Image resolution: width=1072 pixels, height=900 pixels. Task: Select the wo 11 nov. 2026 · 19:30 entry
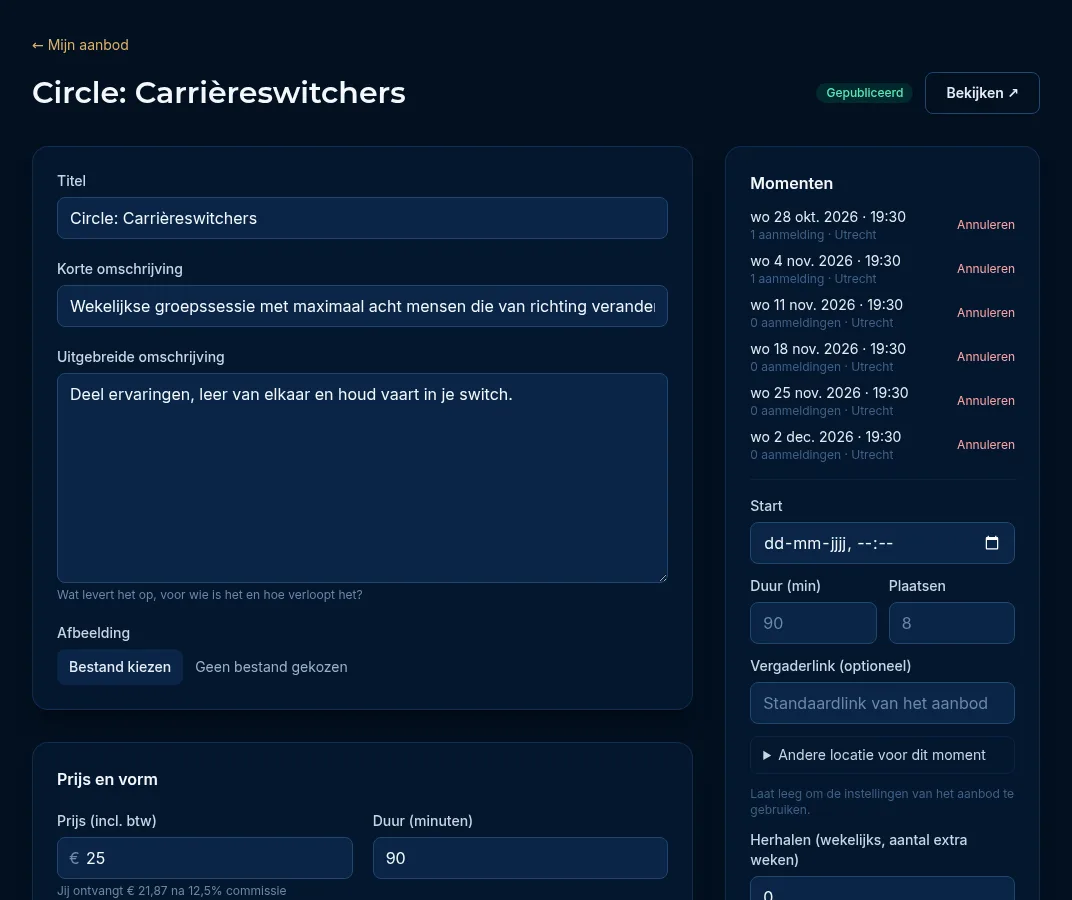click(827, 305)
